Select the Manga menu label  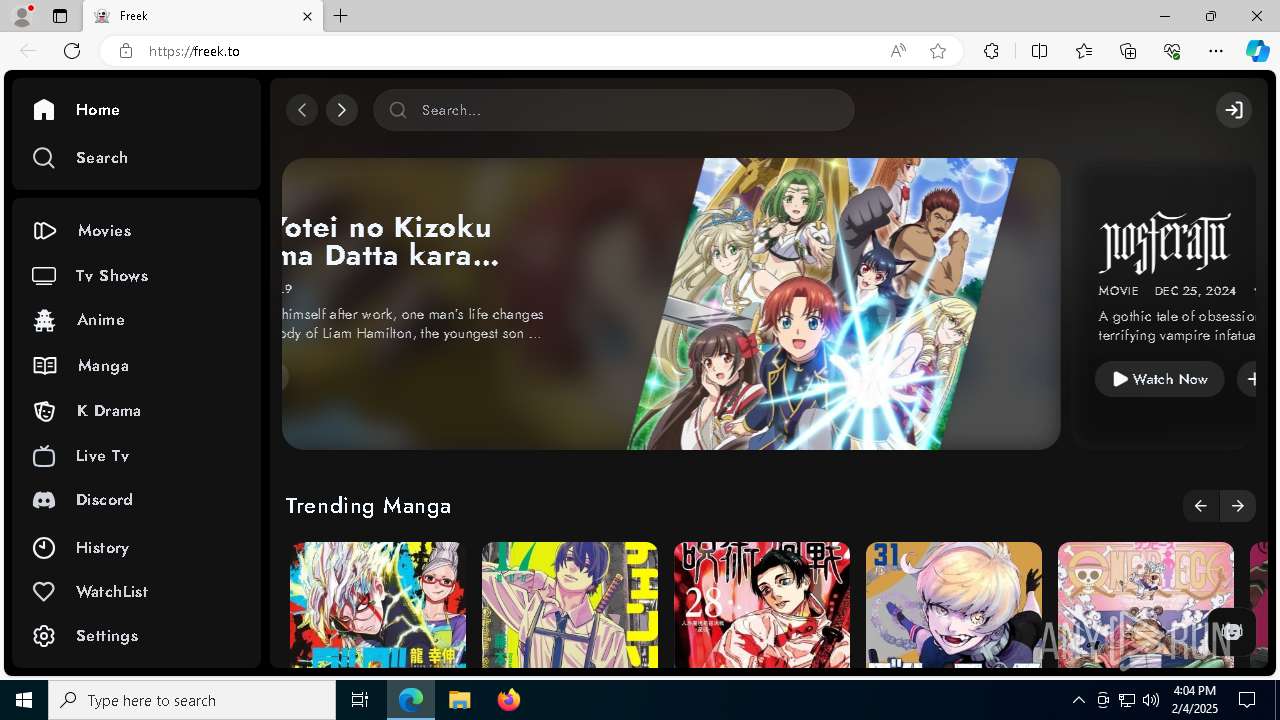point(103,366)
